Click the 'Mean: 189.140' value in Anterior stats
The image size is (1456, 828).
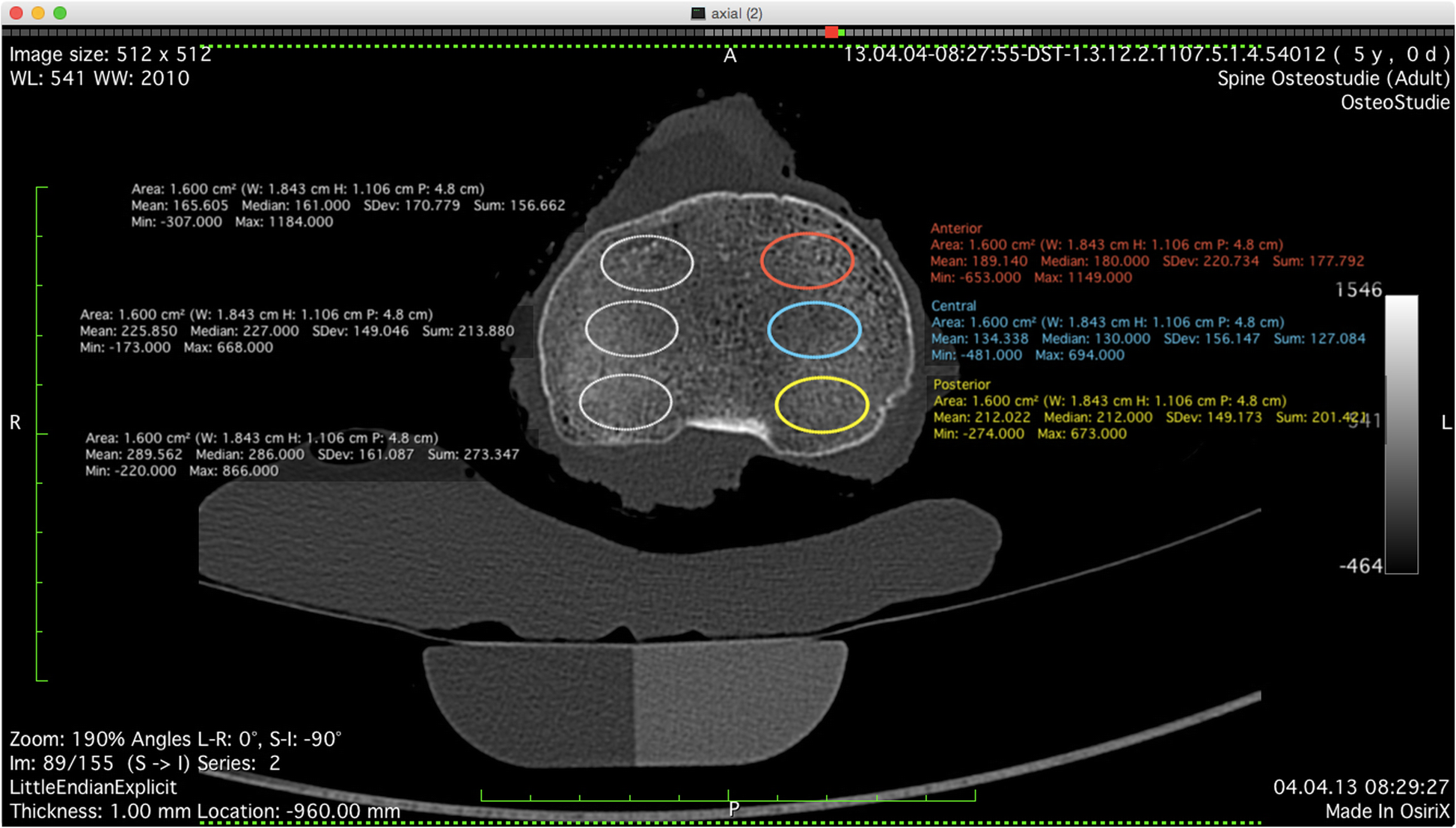pyautogui.click(x=979, y=261)
